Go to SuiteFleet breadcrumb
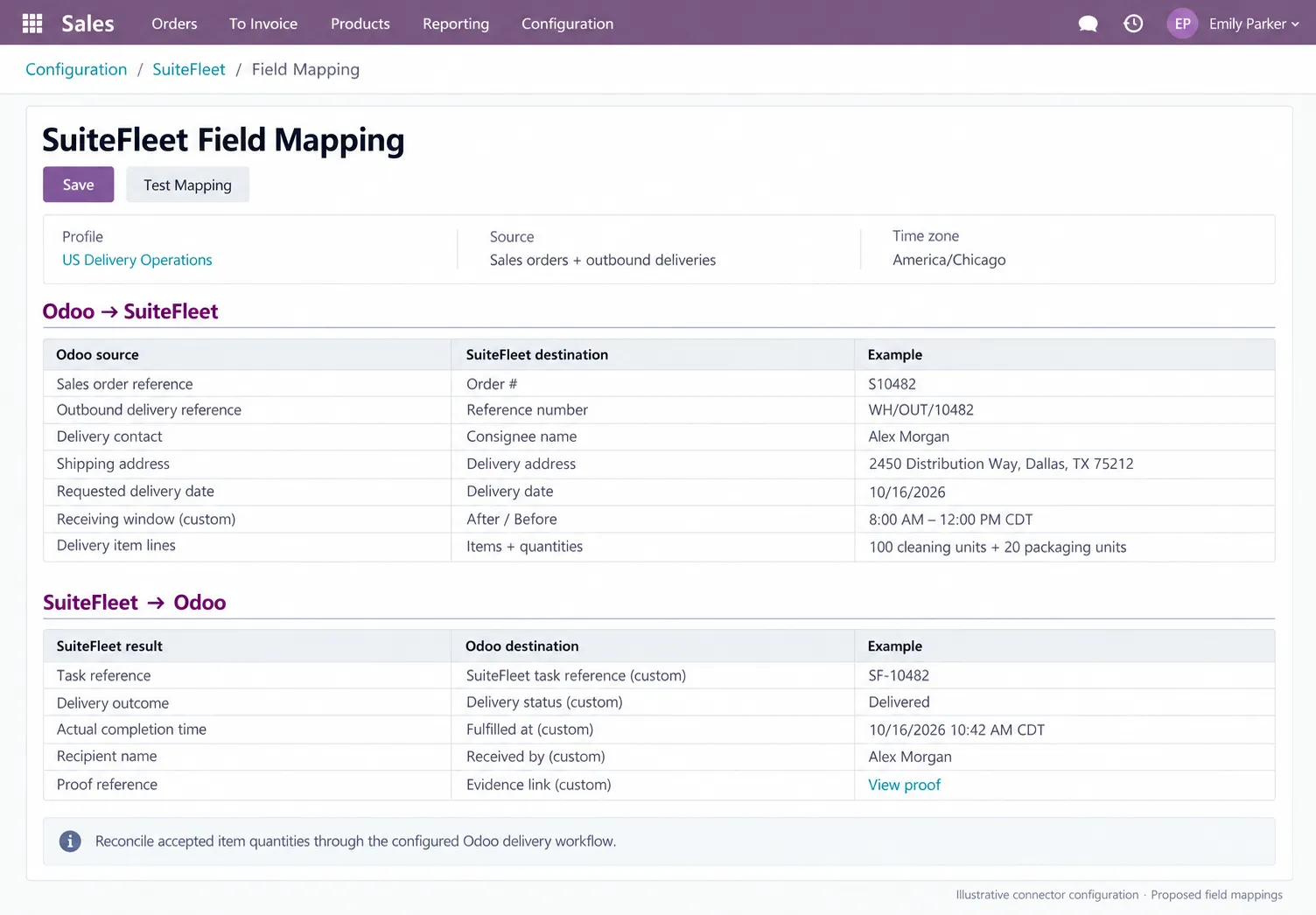Screen dimensions: 1316x915 [189, 69]
